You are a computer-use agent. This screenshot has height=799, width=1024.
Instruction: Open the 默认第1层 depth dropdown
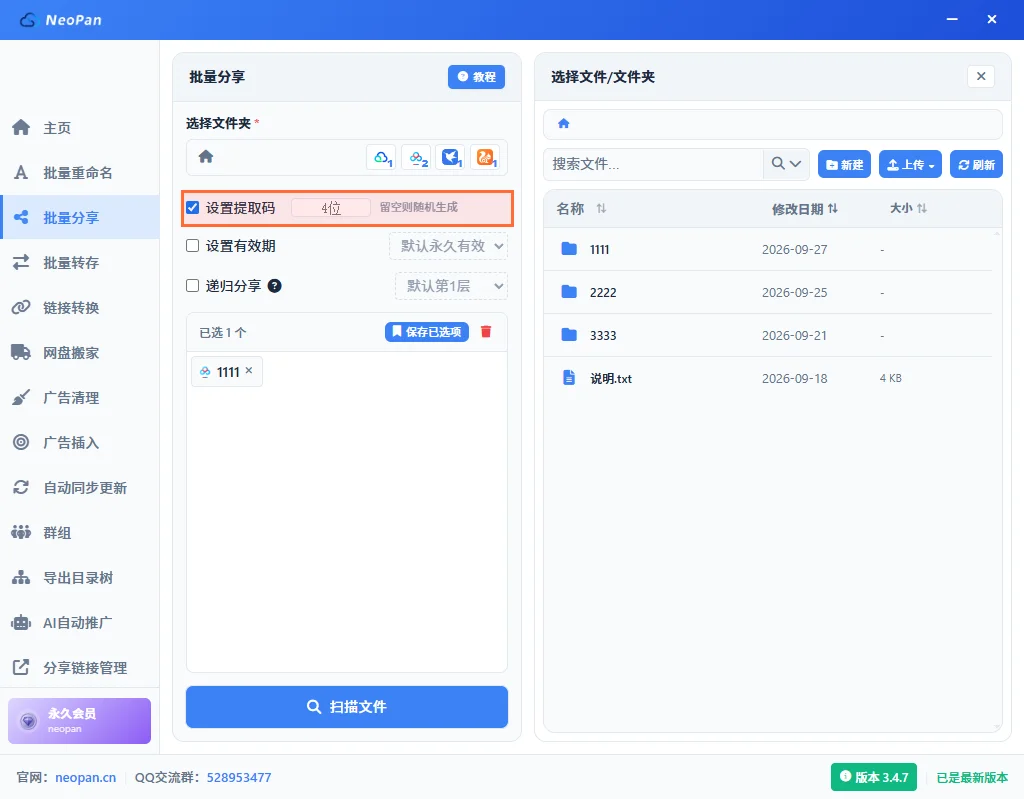point(451,286)
